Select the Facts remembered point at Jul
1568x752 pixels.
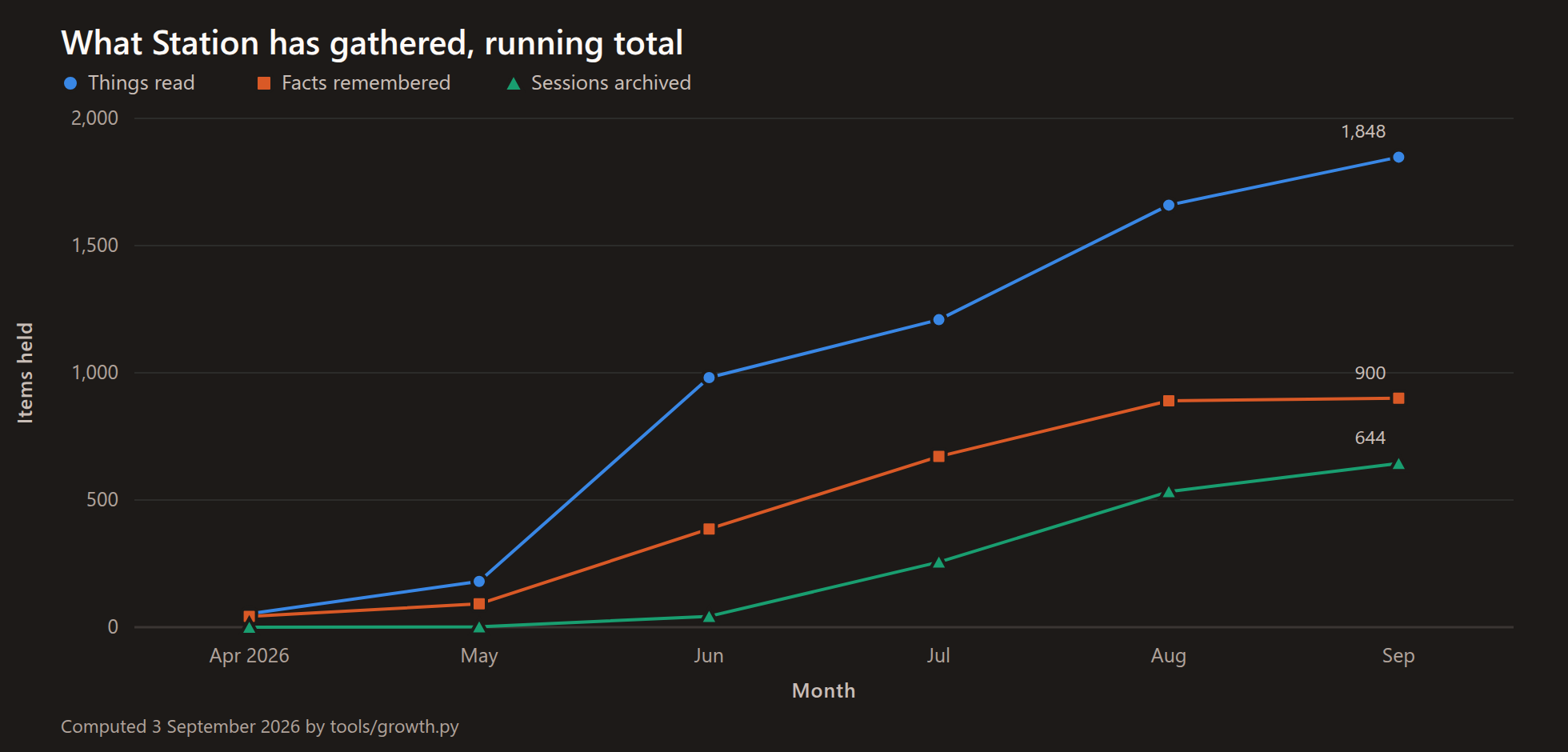[x=939, y=457]
